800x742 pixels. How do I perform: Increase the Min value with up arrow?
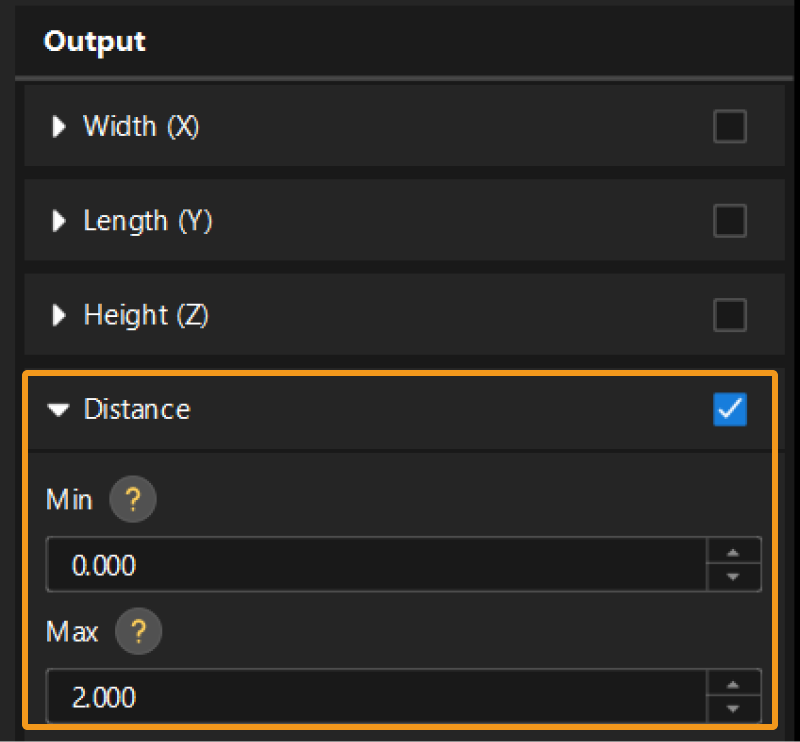(733, 552)
